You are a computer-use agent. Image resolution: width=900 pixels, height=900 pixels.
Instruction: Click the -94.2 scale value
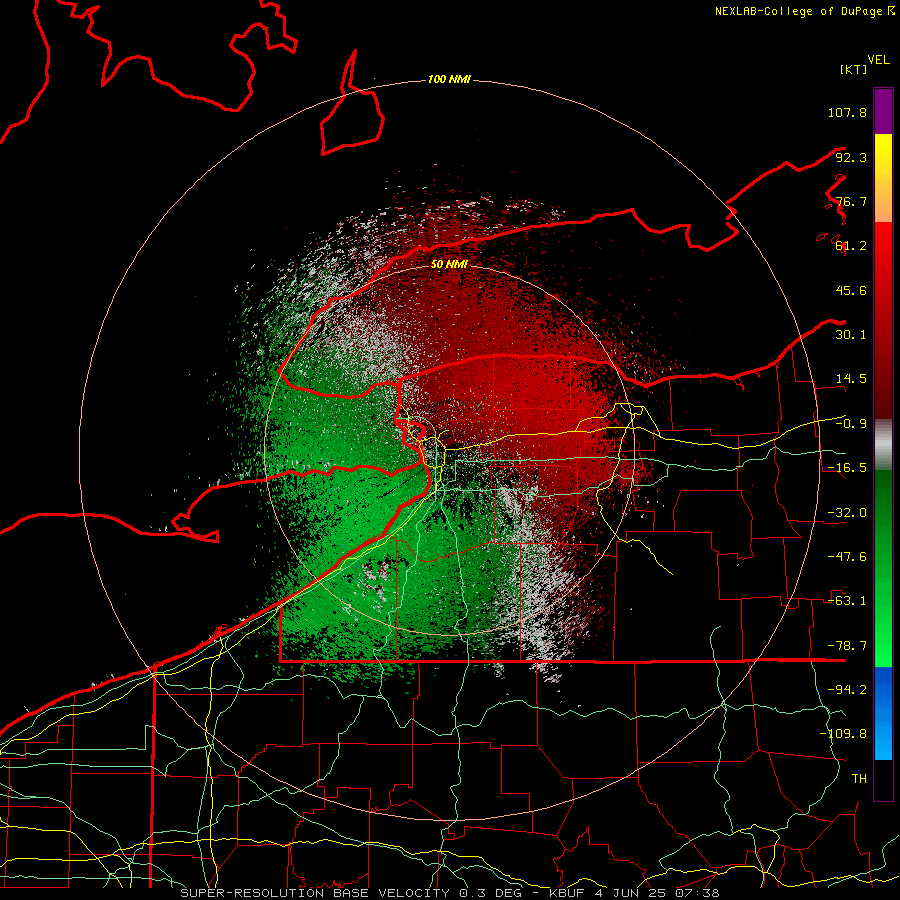(847, 690)
